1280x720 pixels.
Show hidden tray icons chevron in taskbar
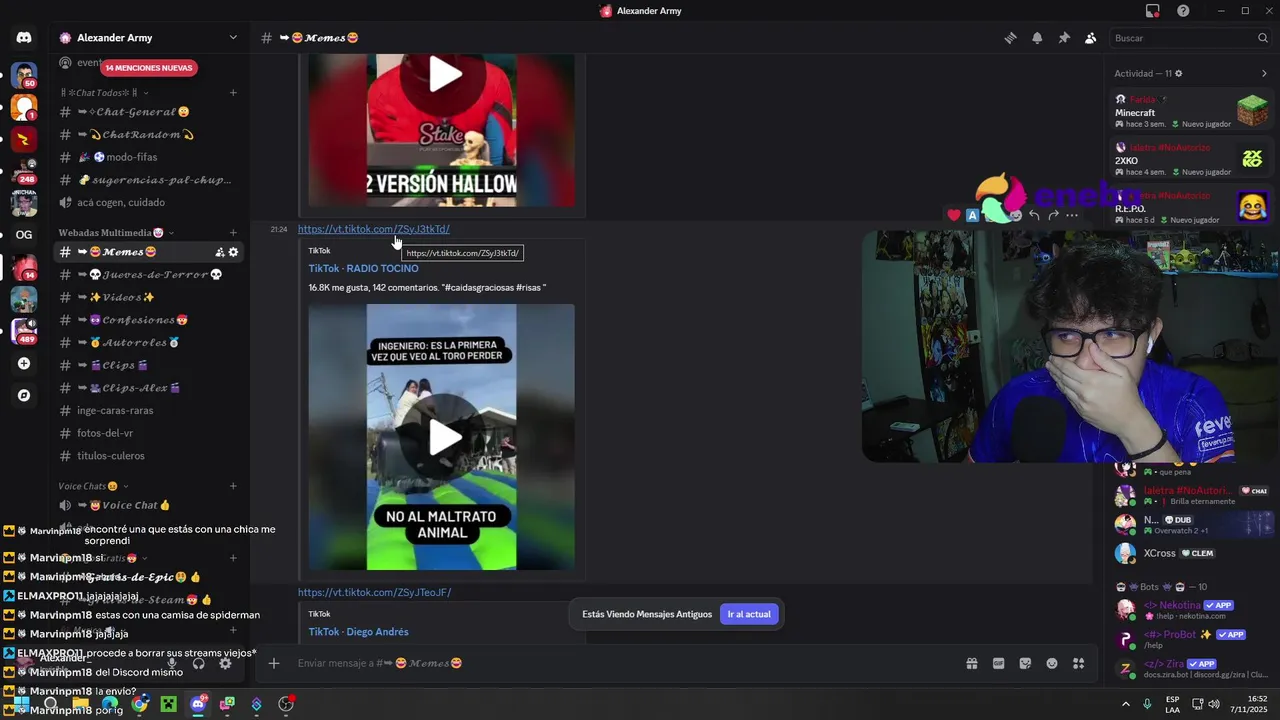tap(1126, 704)
